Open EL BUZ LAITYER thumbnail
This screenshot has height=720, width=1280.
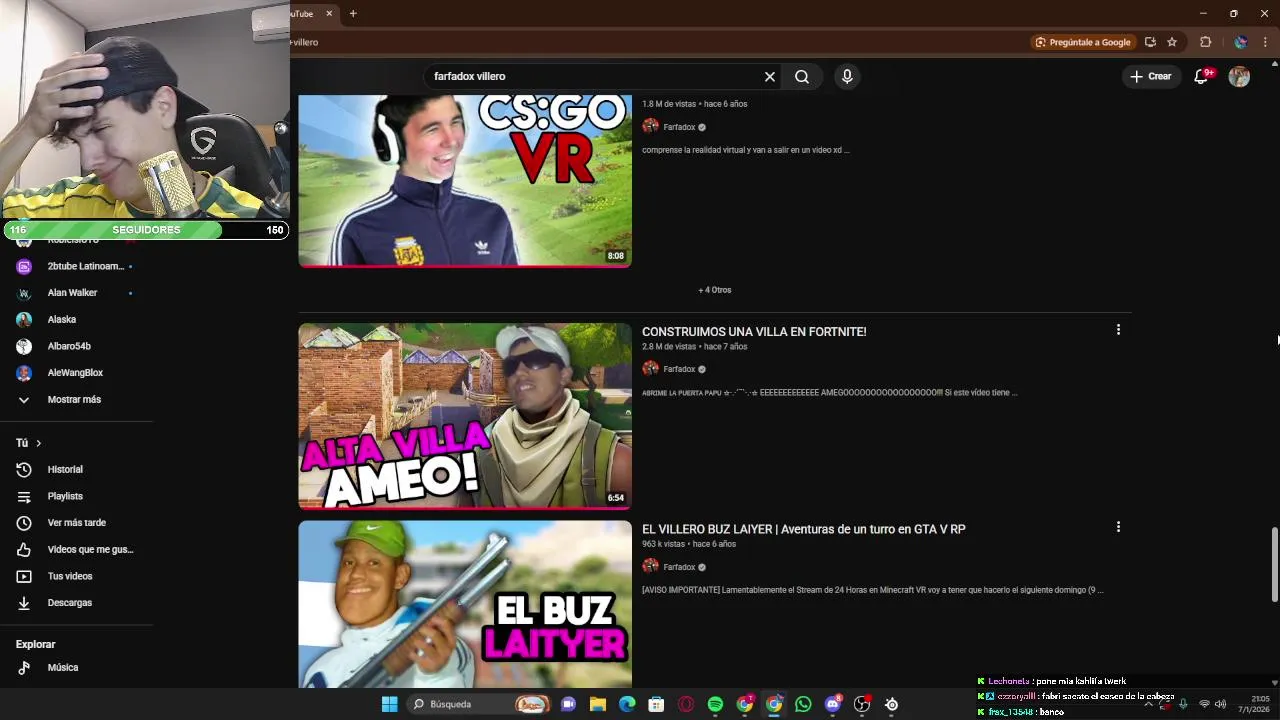coord(465,604)
